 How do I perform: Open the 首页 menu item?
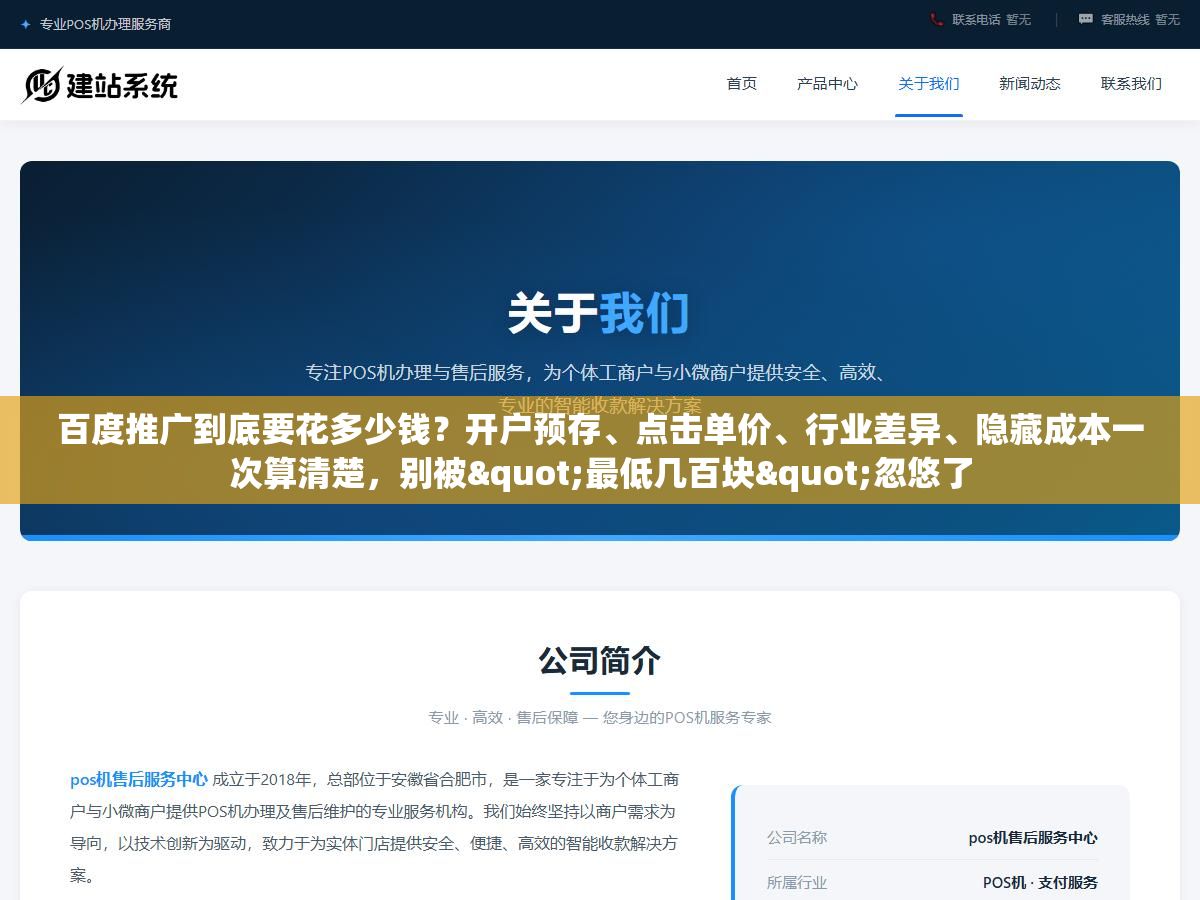(x=742, y=84)
